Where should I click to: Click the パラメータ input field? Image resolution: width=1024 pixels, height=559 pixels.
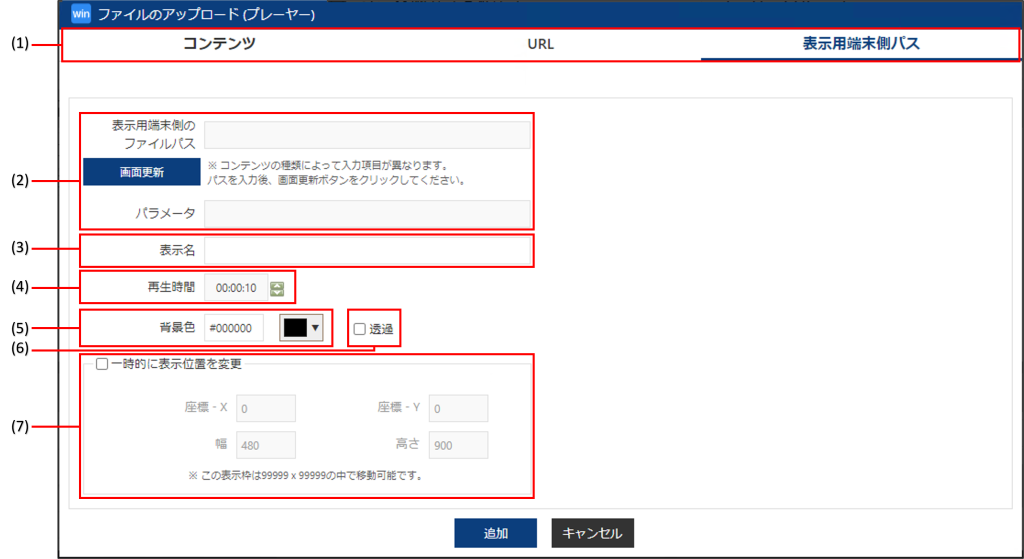pyautogui.click(x=367, y=214)
